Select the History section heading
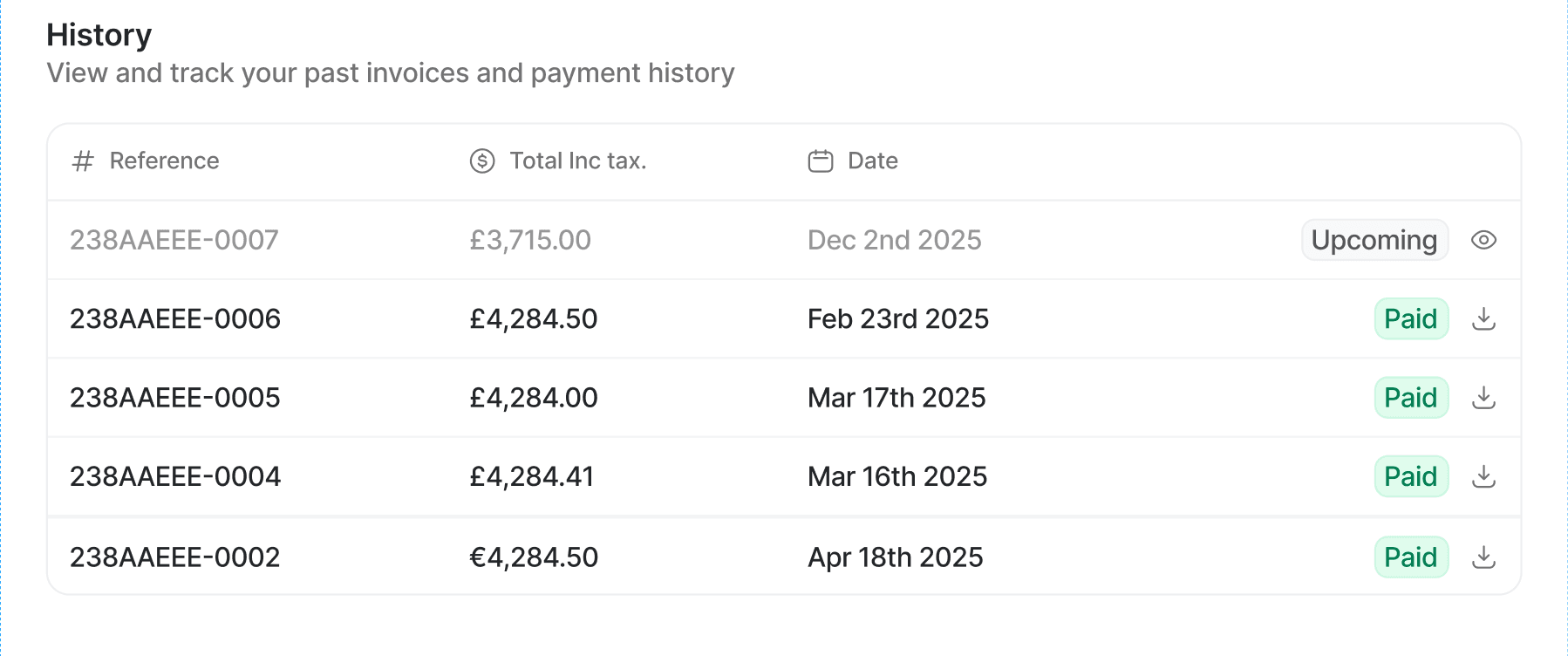The height and width of the screenshot is (656, 1568). pos(100,34)
